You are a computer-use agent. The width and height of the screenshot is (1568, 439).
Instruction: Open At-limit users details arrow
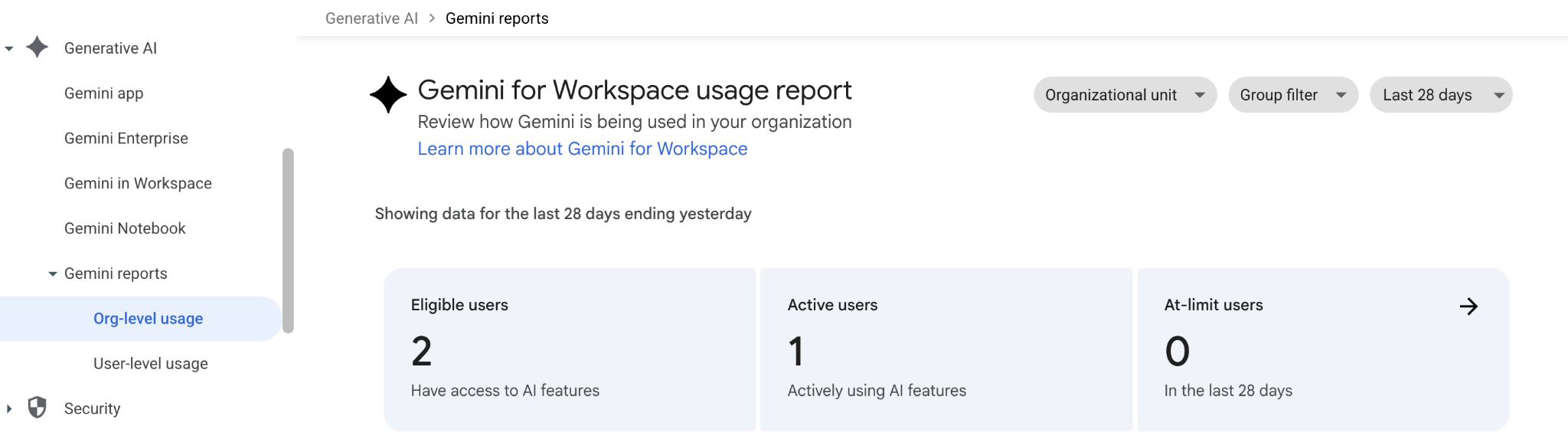click(1468, 306)
